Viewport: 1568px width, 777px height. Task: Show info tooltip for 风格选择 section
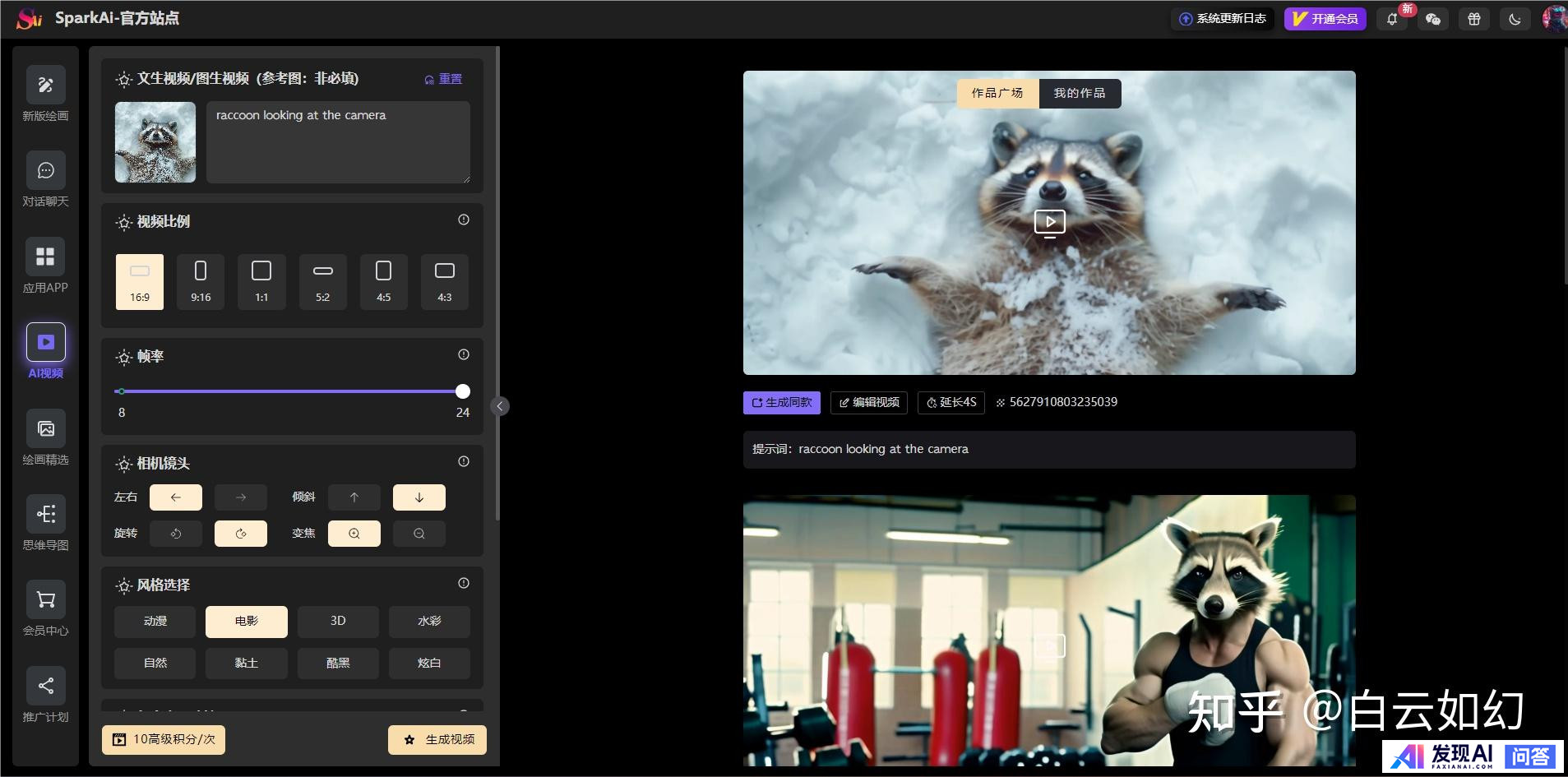coord(464,583)
